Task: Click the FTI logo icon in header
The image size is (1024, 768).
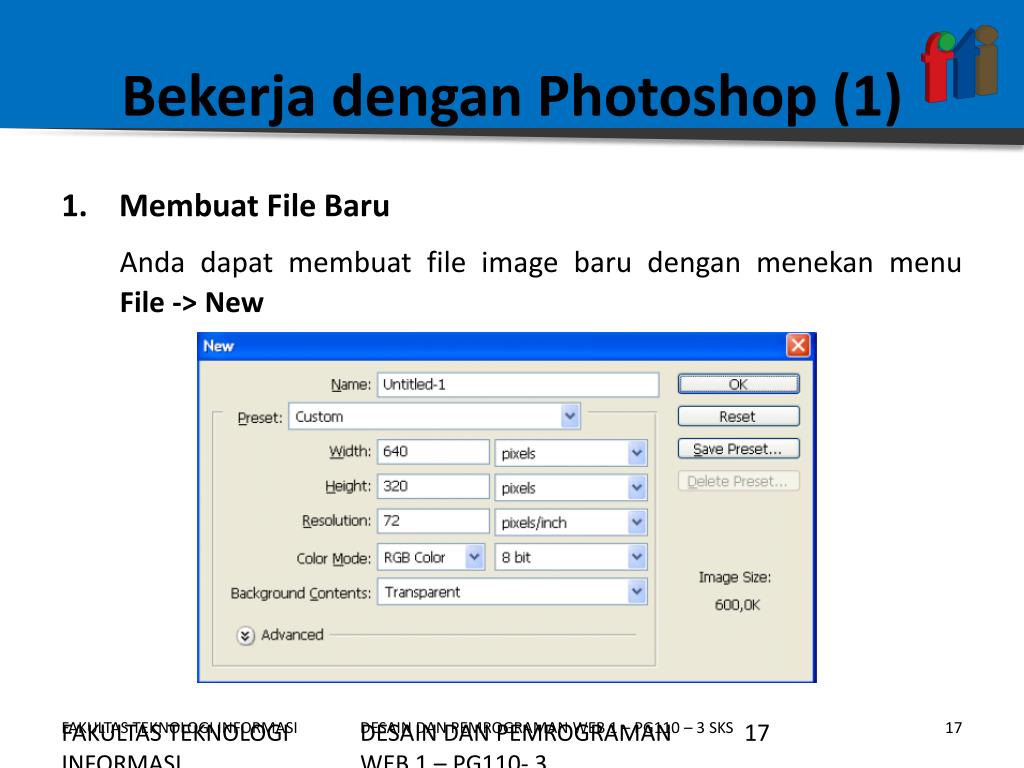Action: [x=960, y=64]
